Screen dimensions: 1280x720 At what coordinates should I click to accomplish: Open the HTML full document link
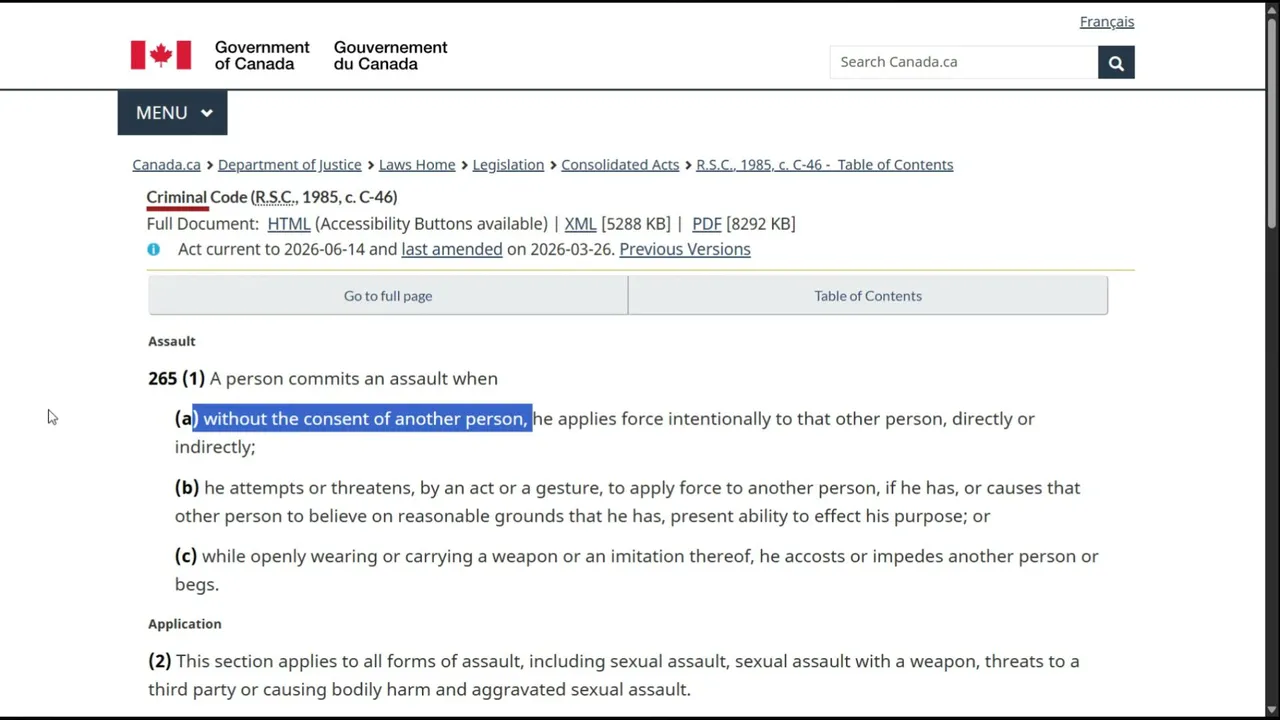coord(289,224)
